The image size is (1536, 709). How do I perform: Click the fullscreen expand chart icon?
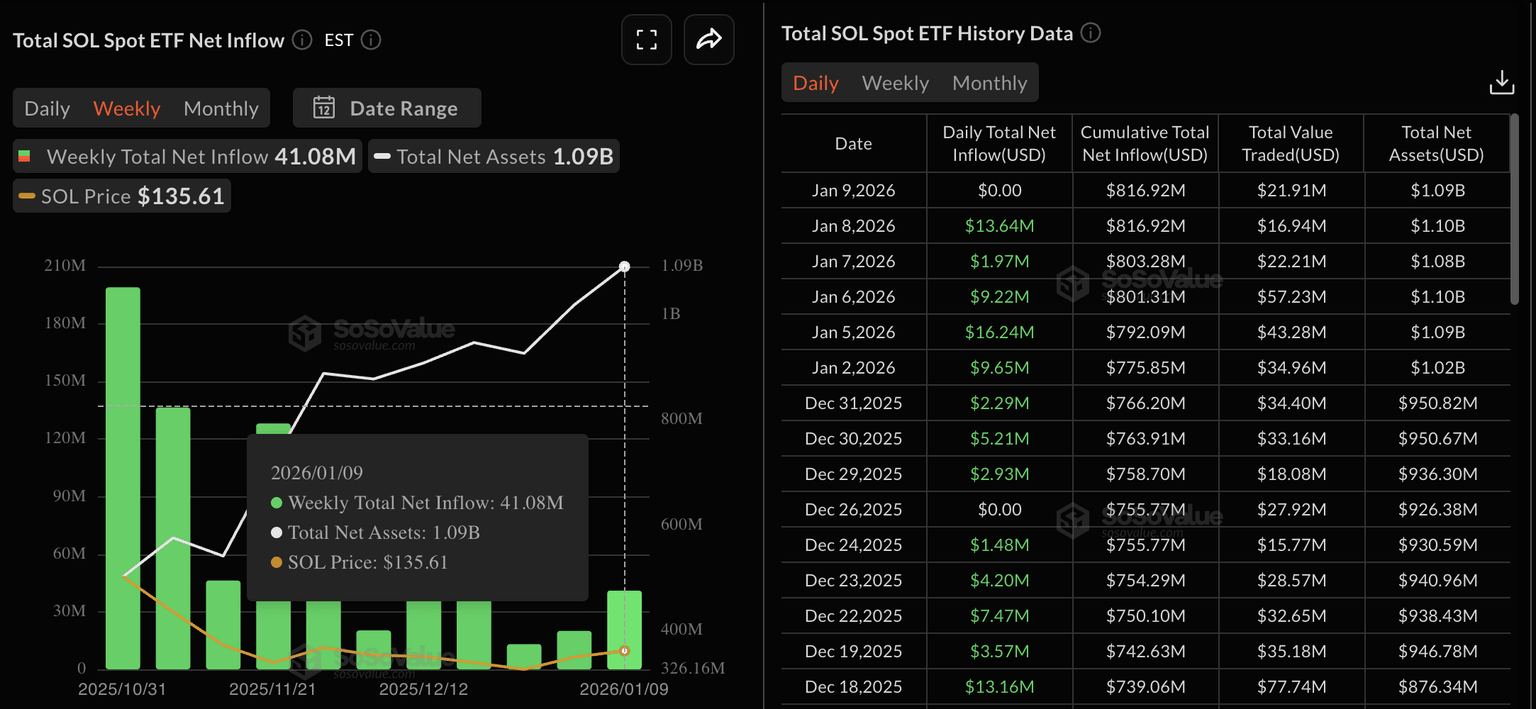(646, 40)
